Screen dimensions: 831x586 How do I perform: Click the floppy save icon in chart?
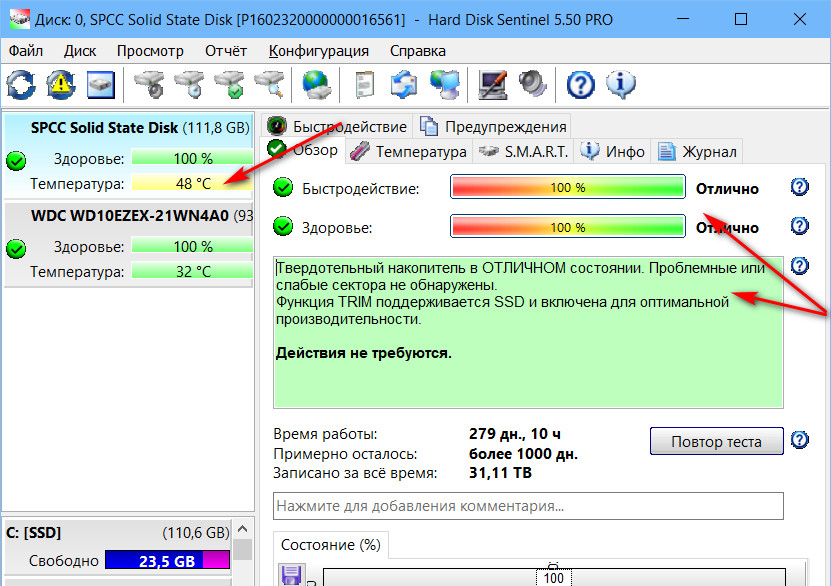(293, 576)
